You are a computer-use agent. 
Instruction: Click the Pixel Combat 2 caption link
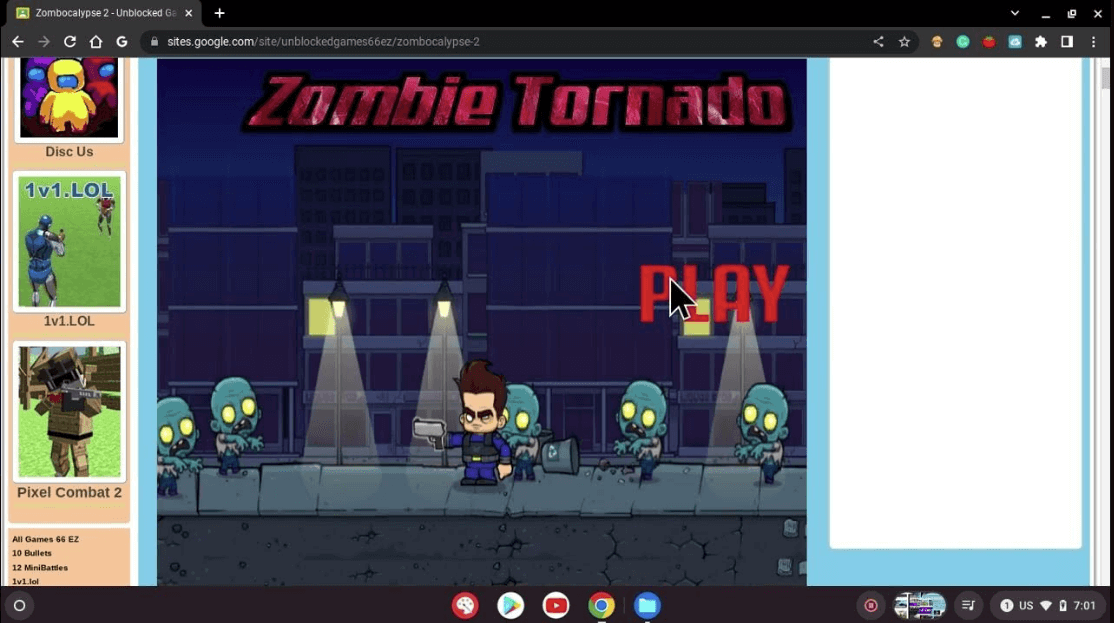click(69, 492)
